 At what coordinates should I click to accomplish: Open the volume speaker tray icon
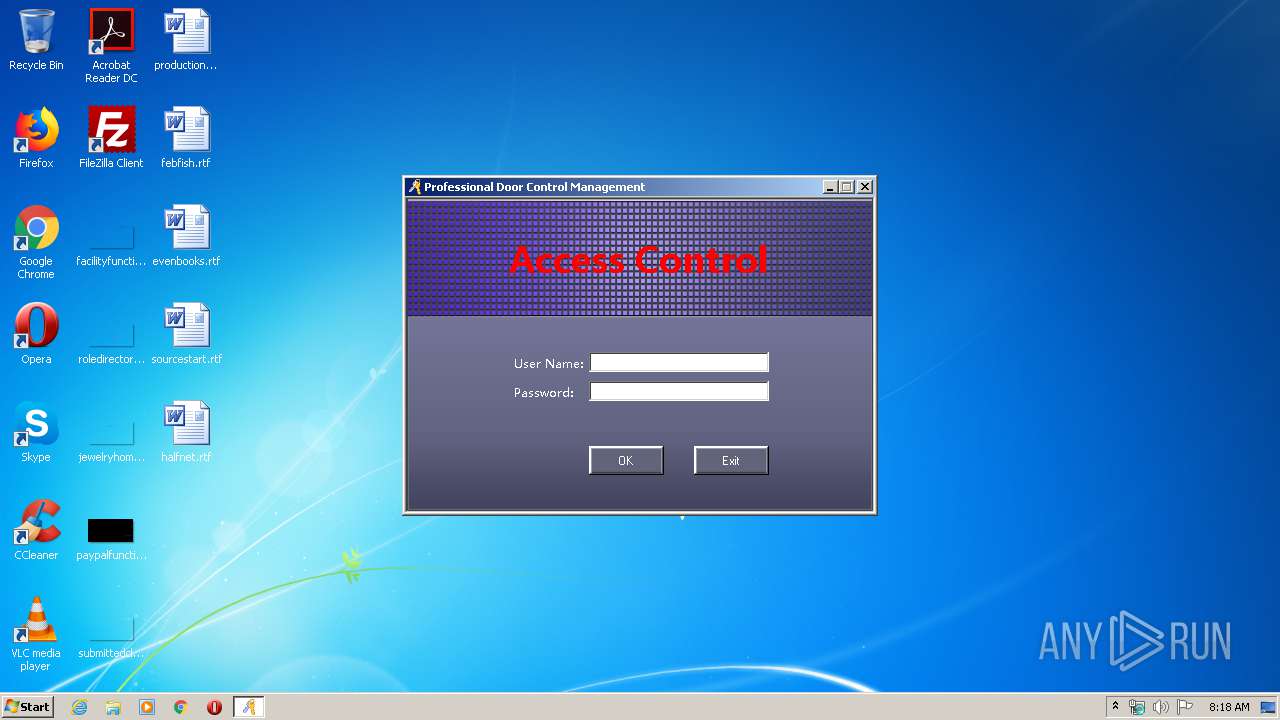1161,707
